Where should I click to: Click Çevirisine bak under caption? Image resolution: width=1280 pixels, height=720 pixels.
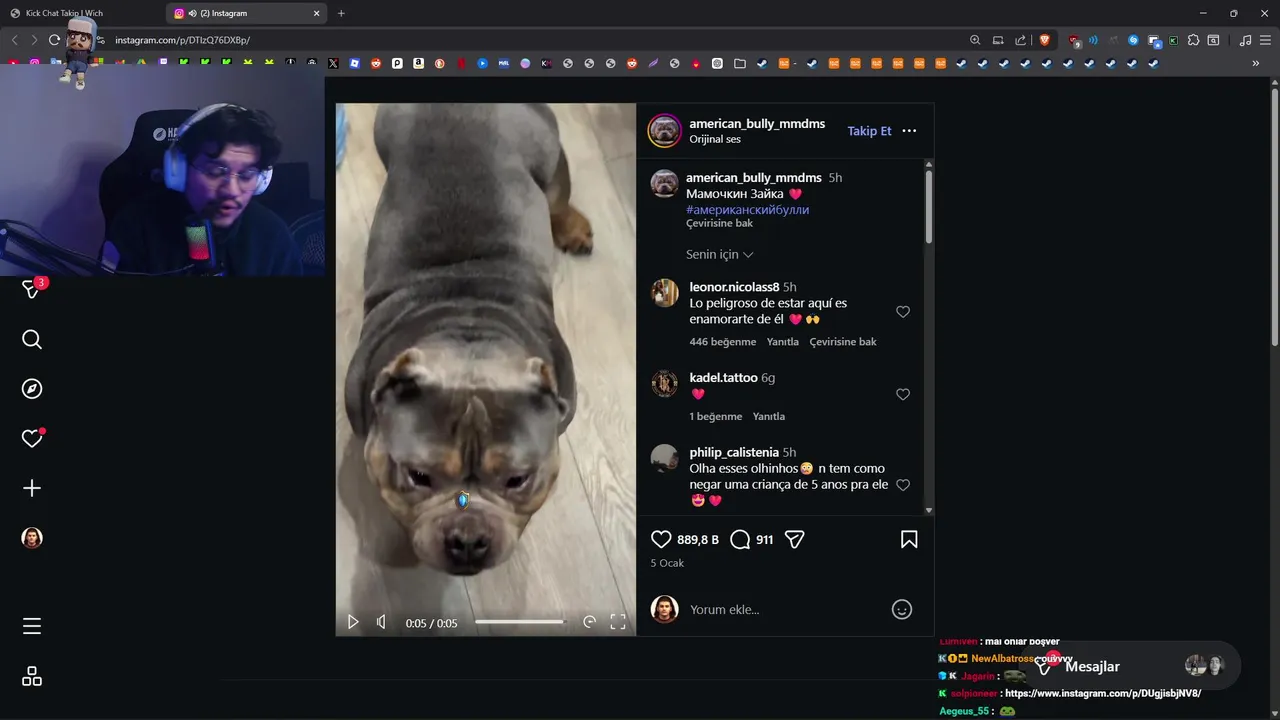coord(719,223)
